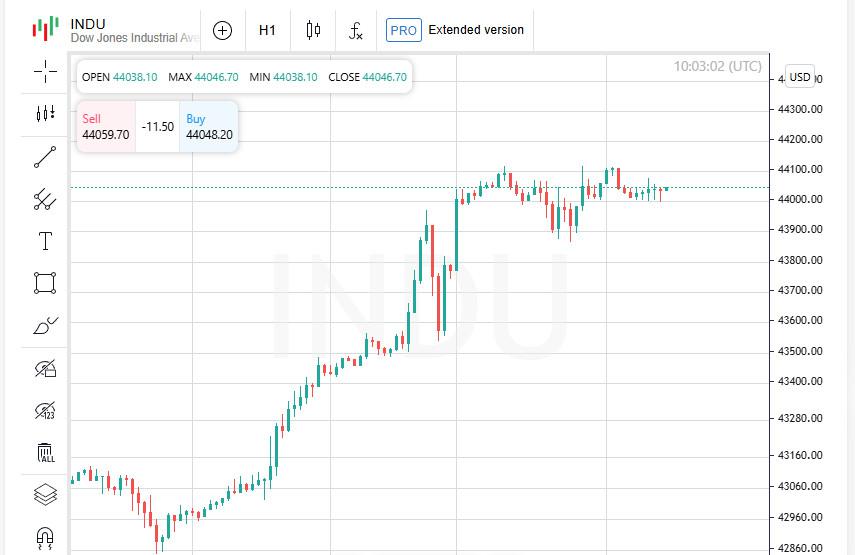Select the trend line drawing tool
Screen dimensions: 855x555
[45, 157]
